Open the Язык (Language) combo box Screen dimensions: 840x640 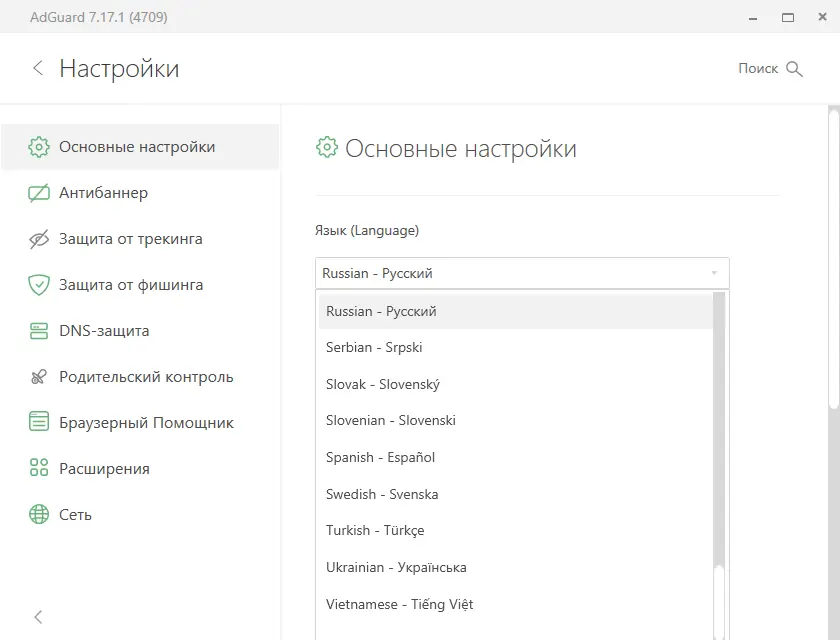[522, 272]
